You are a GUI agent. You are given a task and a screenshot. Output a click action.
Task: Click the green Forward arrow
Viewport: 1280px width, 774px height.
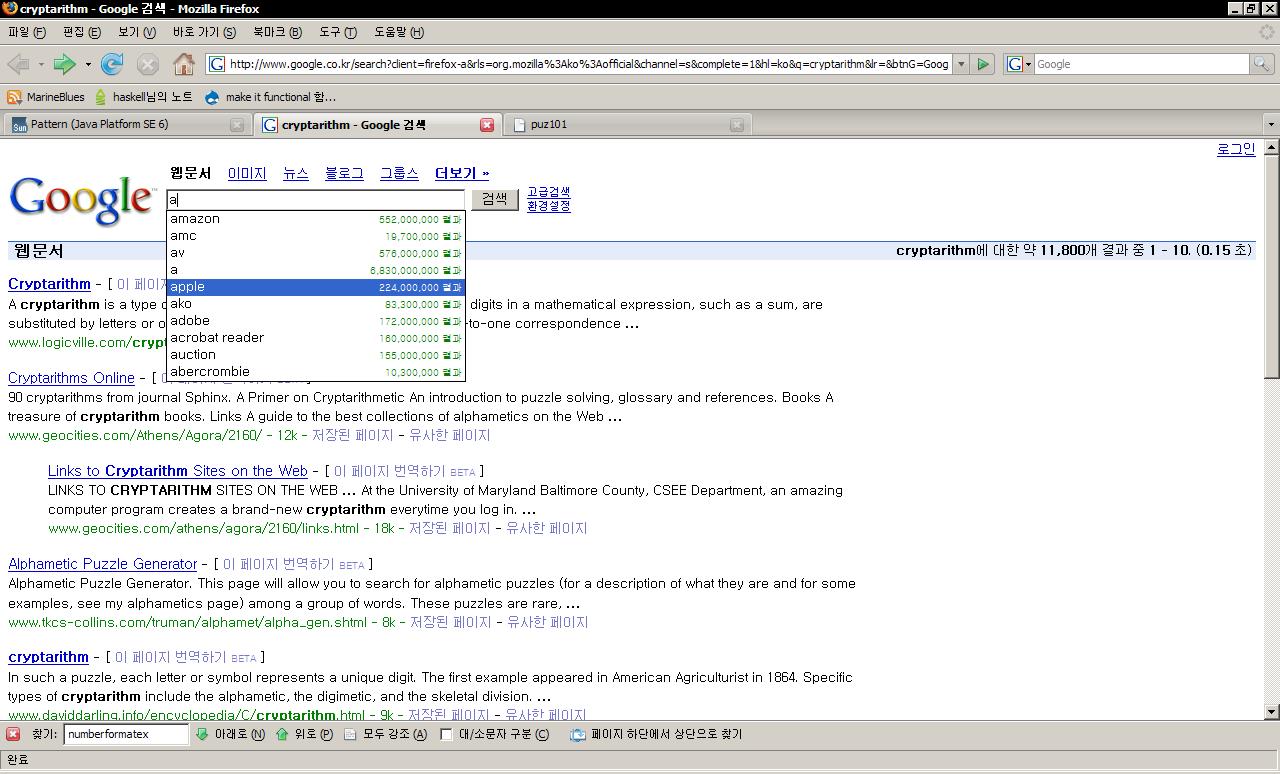tap(64, 64)
